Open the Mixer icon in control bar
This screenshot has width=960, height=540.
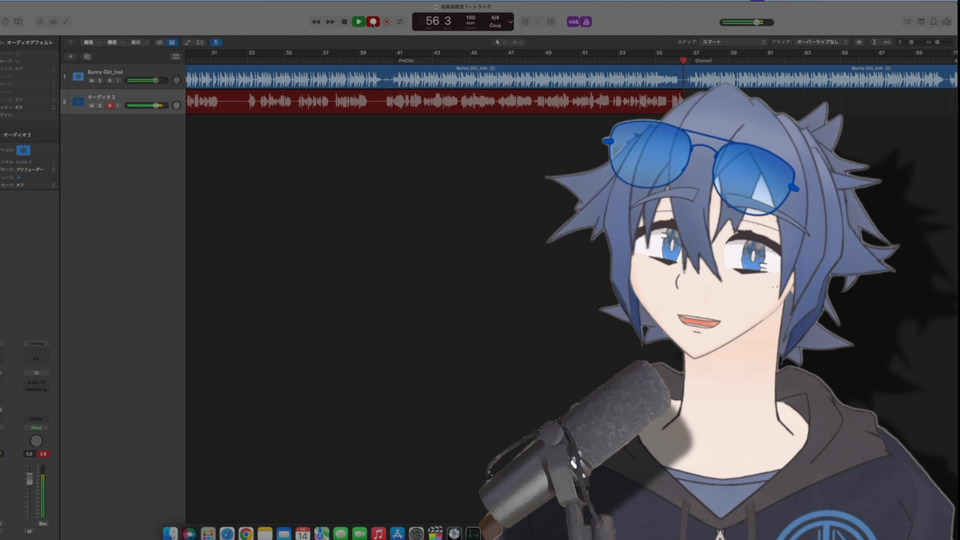tap(53, 21)
